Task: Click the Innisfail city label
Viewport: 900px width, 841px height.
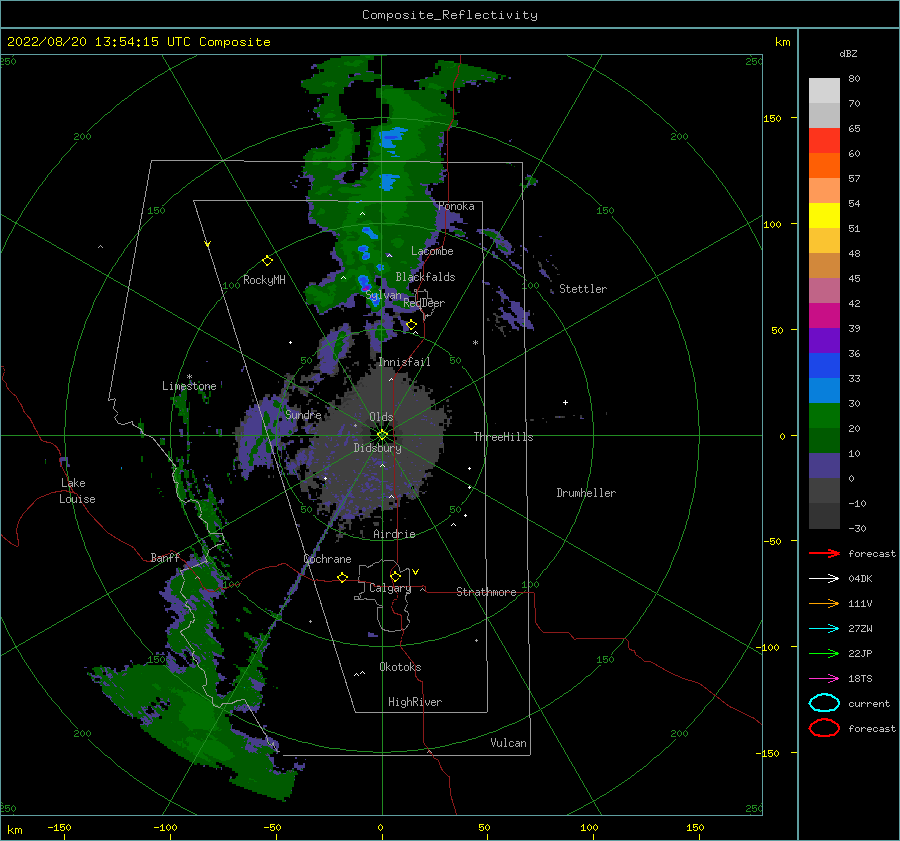Action: 404,362
